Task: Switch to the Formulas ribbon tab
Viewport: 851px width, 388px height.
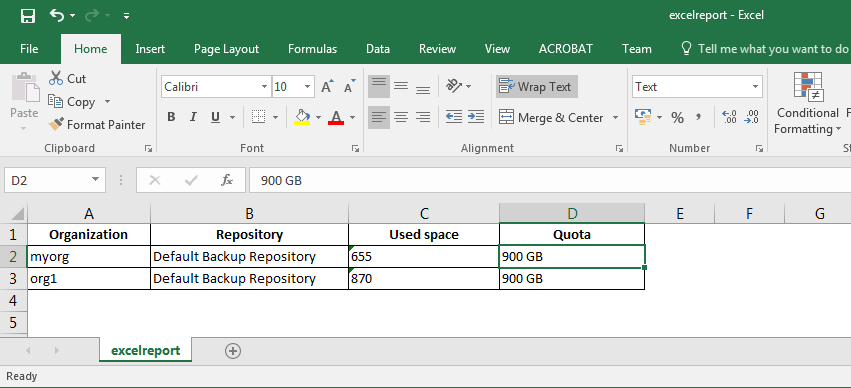Action: (x=313, y=49)
